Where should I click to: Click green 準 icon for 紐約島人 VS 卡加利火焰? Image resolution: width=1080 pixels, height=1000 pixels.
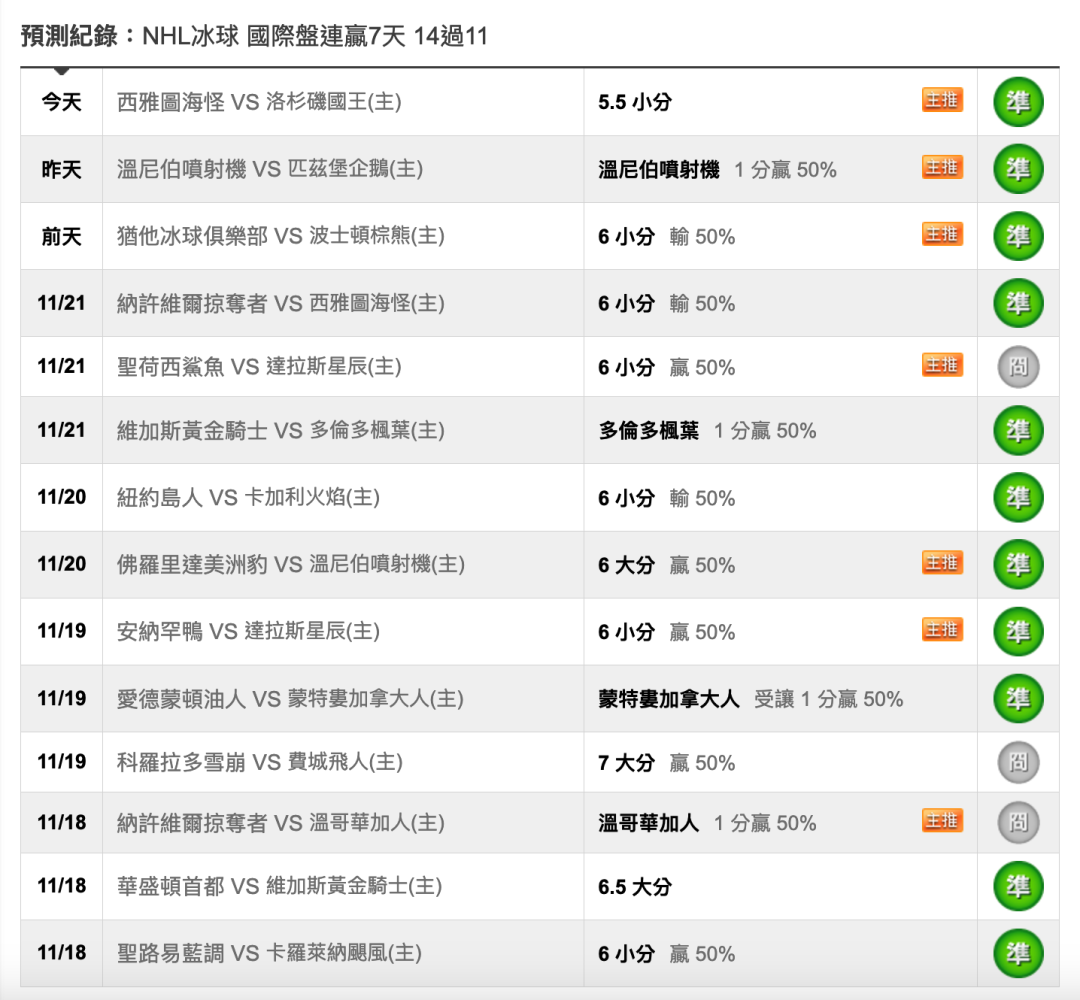pos(1018,497)
